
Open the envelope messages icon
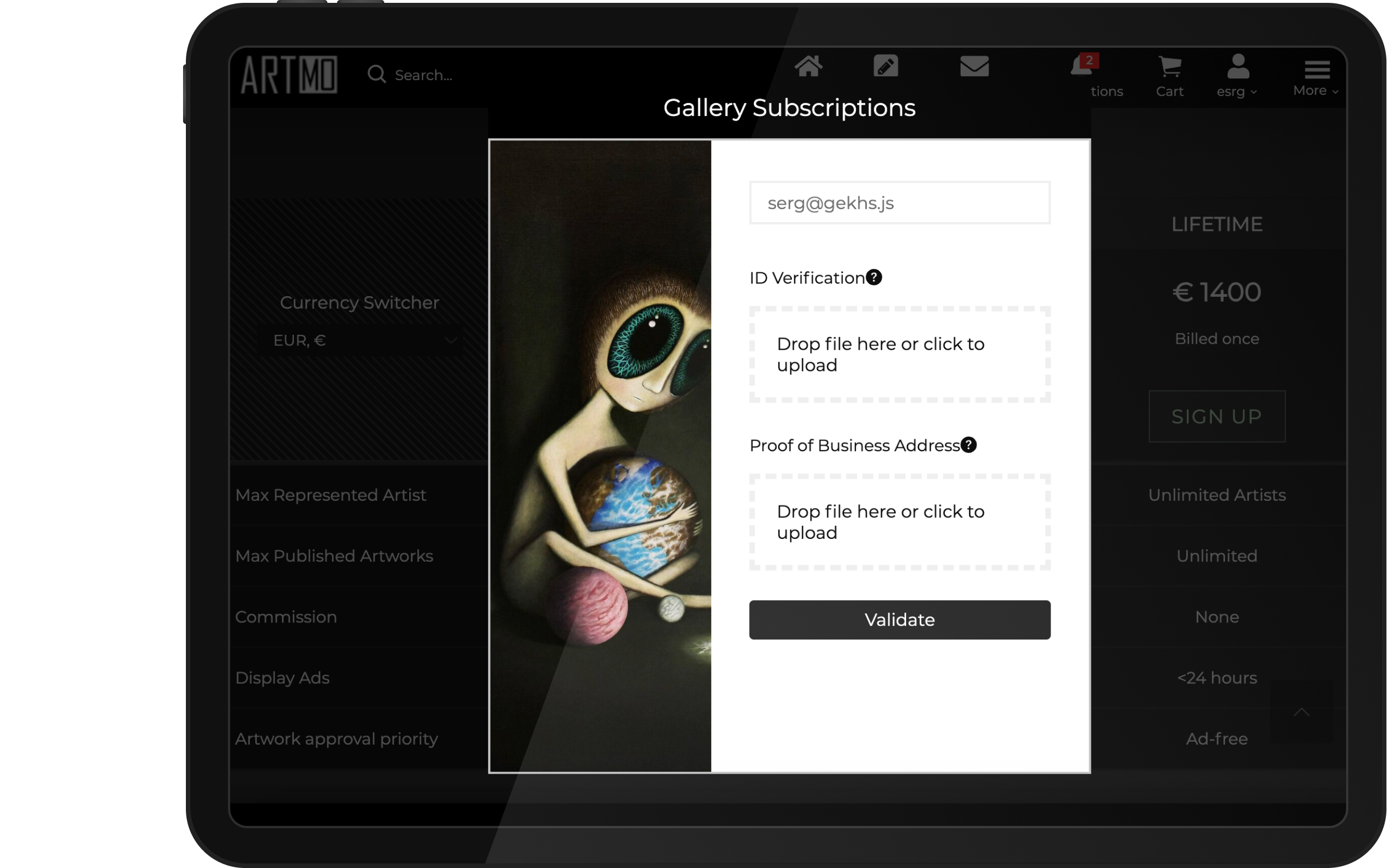point(974,66)
